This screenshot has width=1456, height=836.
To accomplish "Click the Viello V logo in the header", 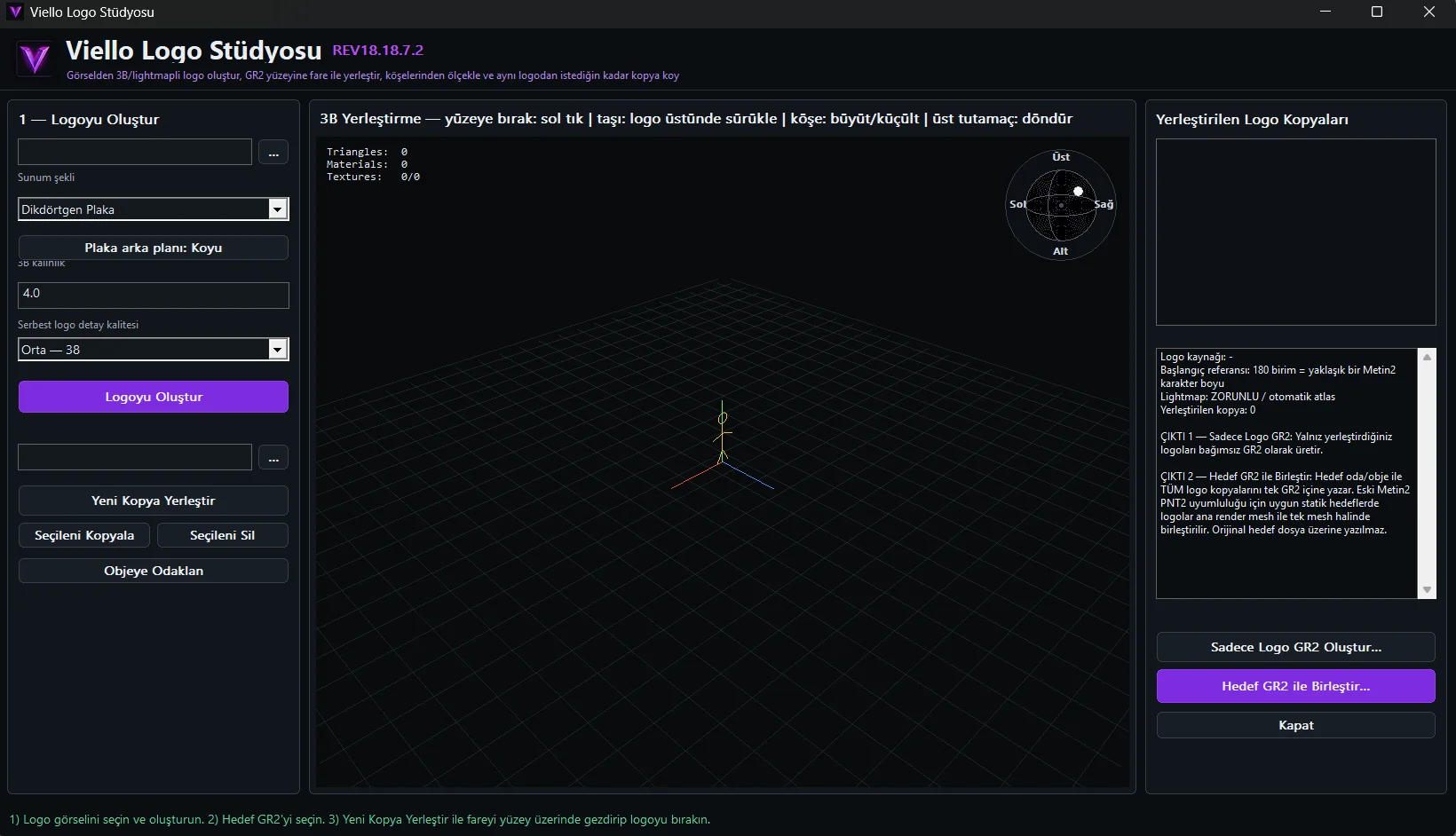I will (x=35, y=59).
